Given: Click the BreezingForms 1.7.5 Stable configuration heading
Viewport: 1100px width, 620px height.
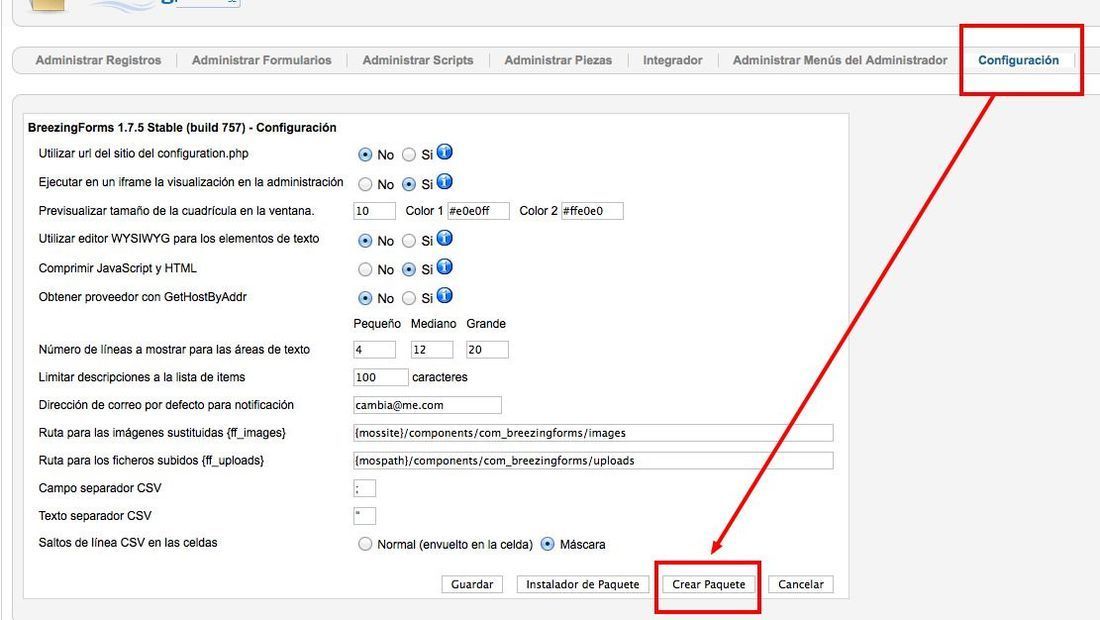Looking at the screenshot, I should click(182, 128).
